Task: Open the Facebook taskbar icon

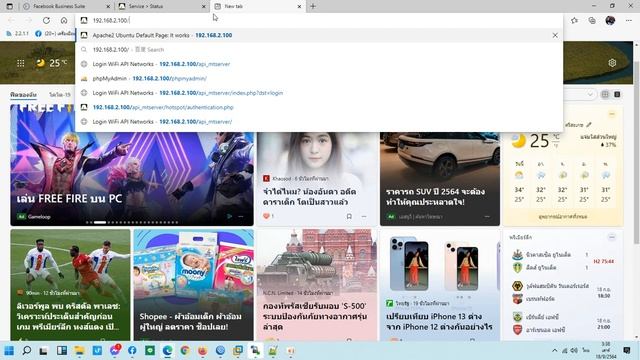Action: click(x=132, y=351)
